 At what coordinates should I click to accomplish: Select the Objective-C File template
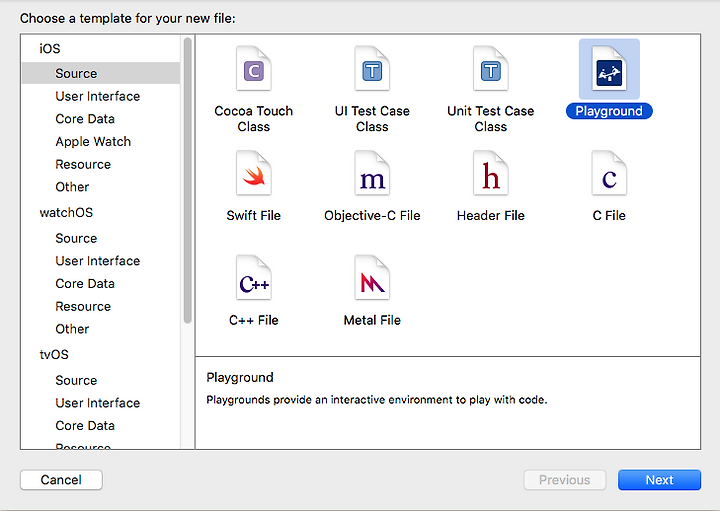coord(372,174)
